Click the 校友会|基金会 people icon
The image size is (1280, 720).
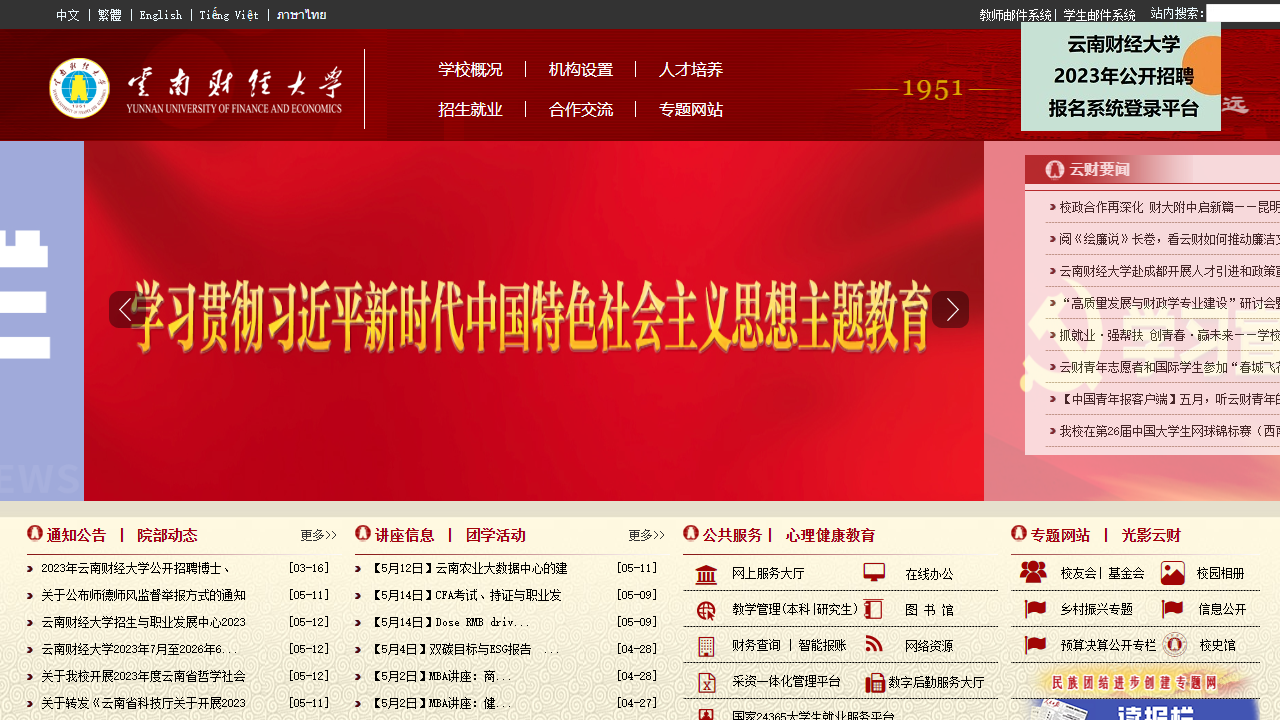pos(1034,571)
